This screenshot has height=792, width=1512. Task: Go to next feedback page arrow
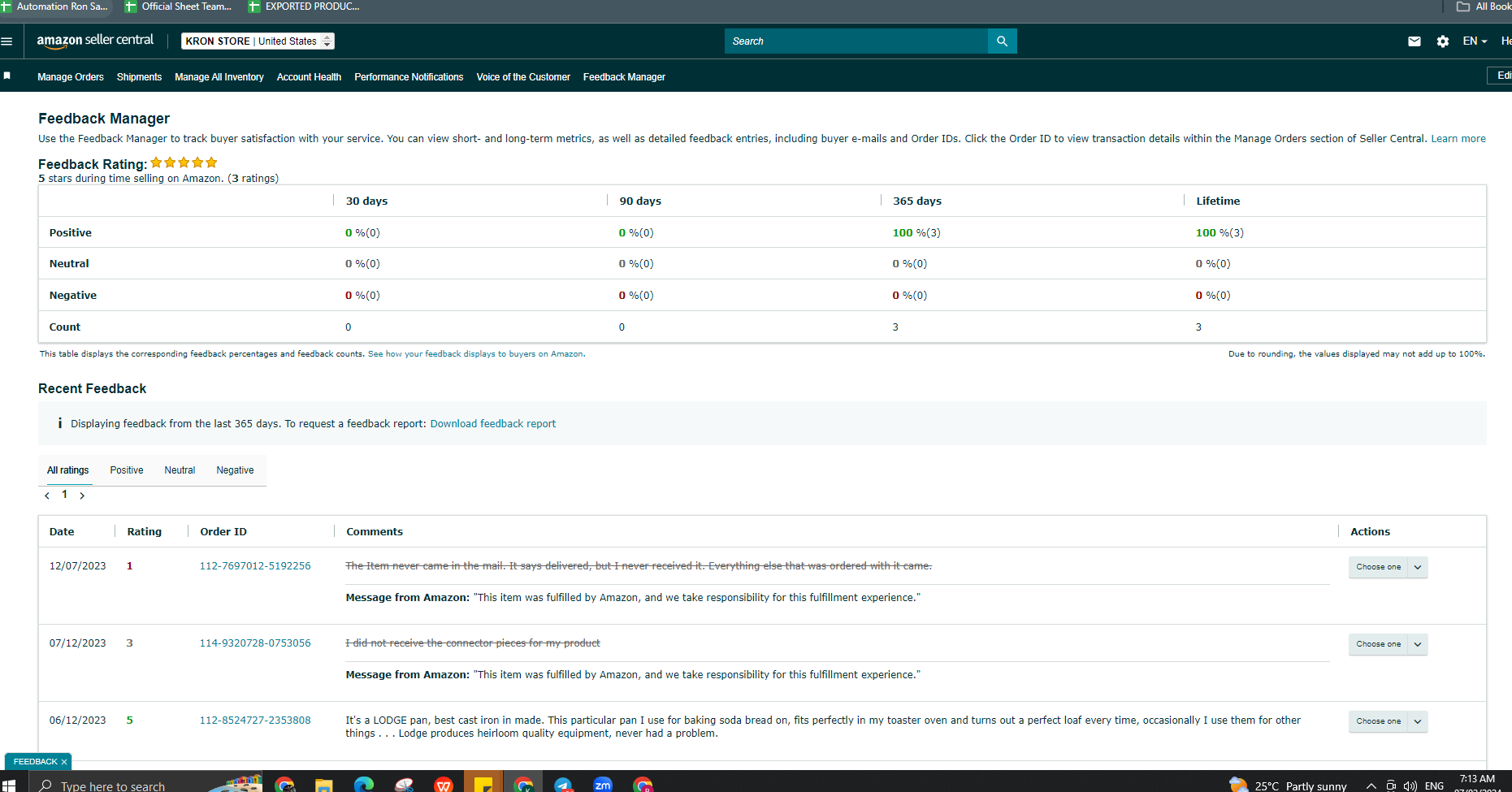[82, 496]
